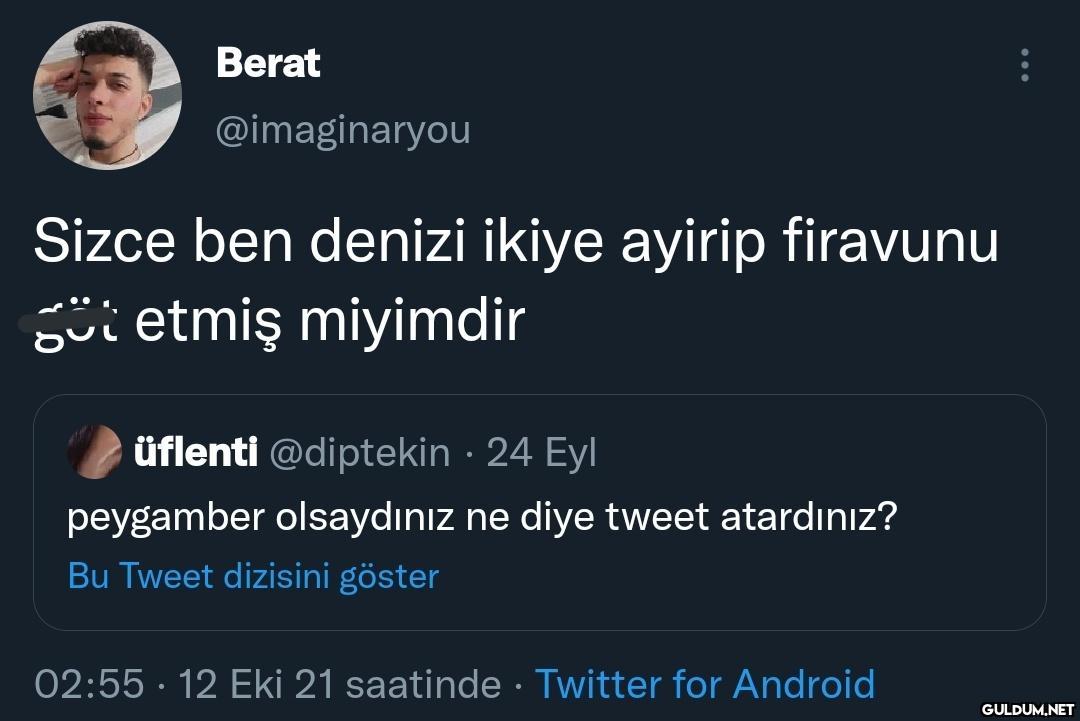Click the 24 Eyl date
Screen dimensions: 1080x721
tap(541, 453)
